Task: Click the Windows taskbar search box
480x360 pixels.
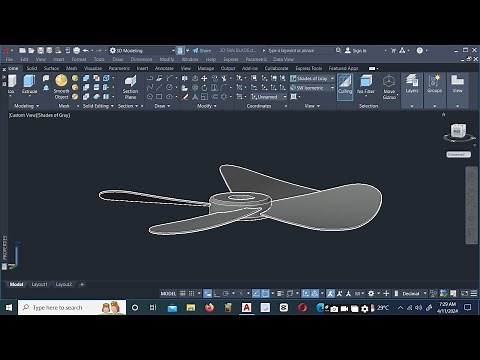Action: pyautogui.click(x=72, y=307)
